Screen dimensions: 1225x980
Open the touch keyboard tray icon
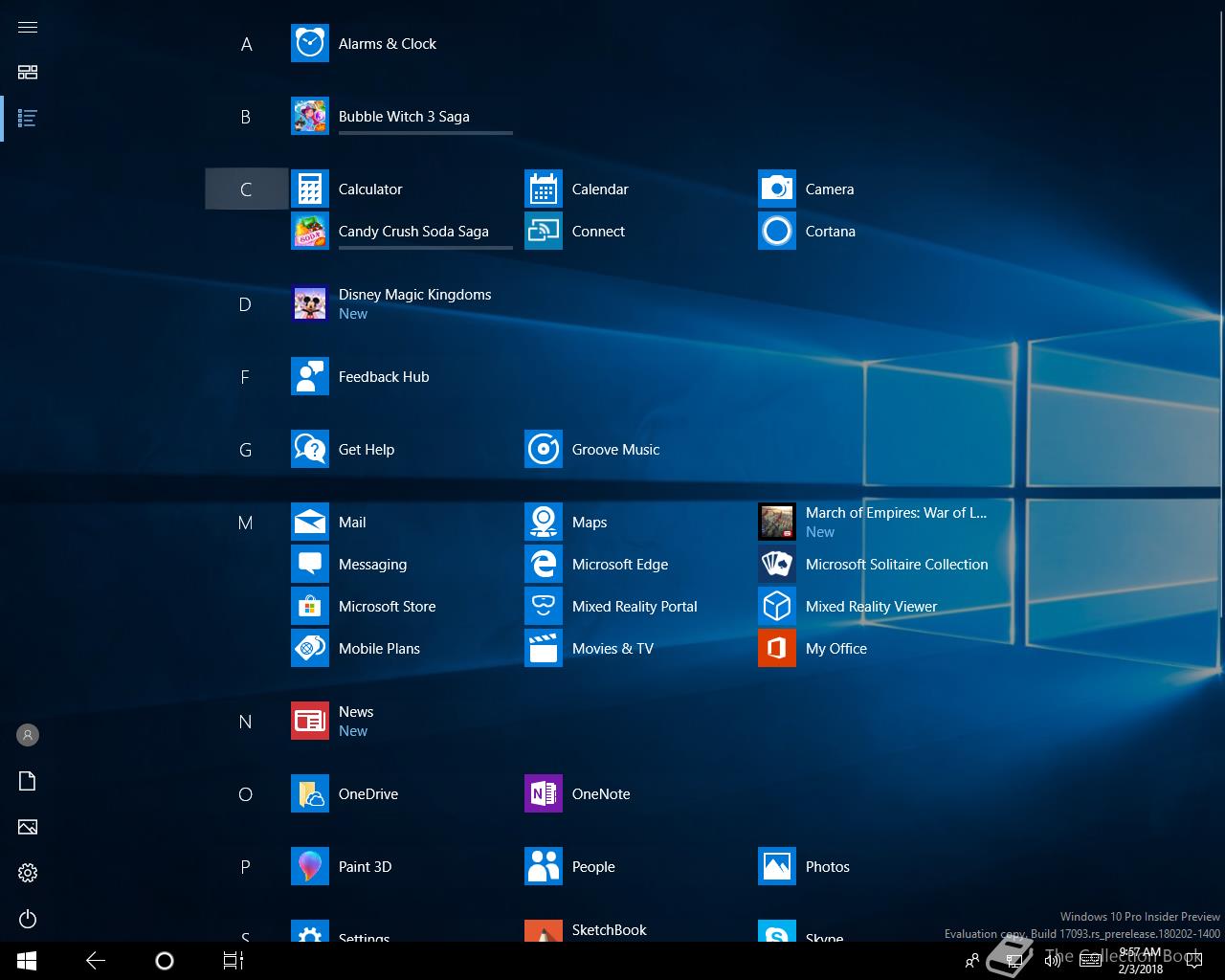tap(1090, 961)
